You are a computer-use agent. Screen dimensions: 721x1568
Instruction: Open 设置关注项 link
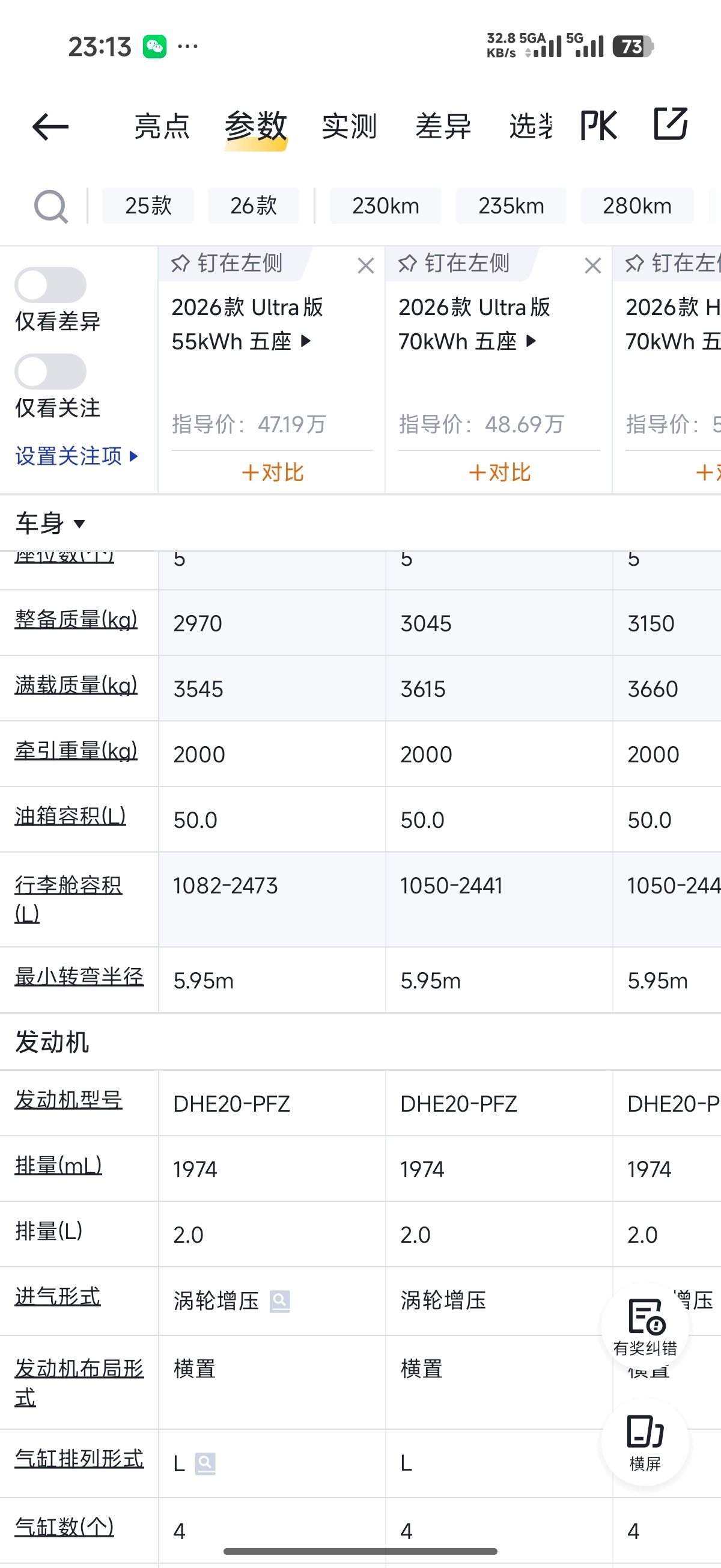click(x=77, y=456)
